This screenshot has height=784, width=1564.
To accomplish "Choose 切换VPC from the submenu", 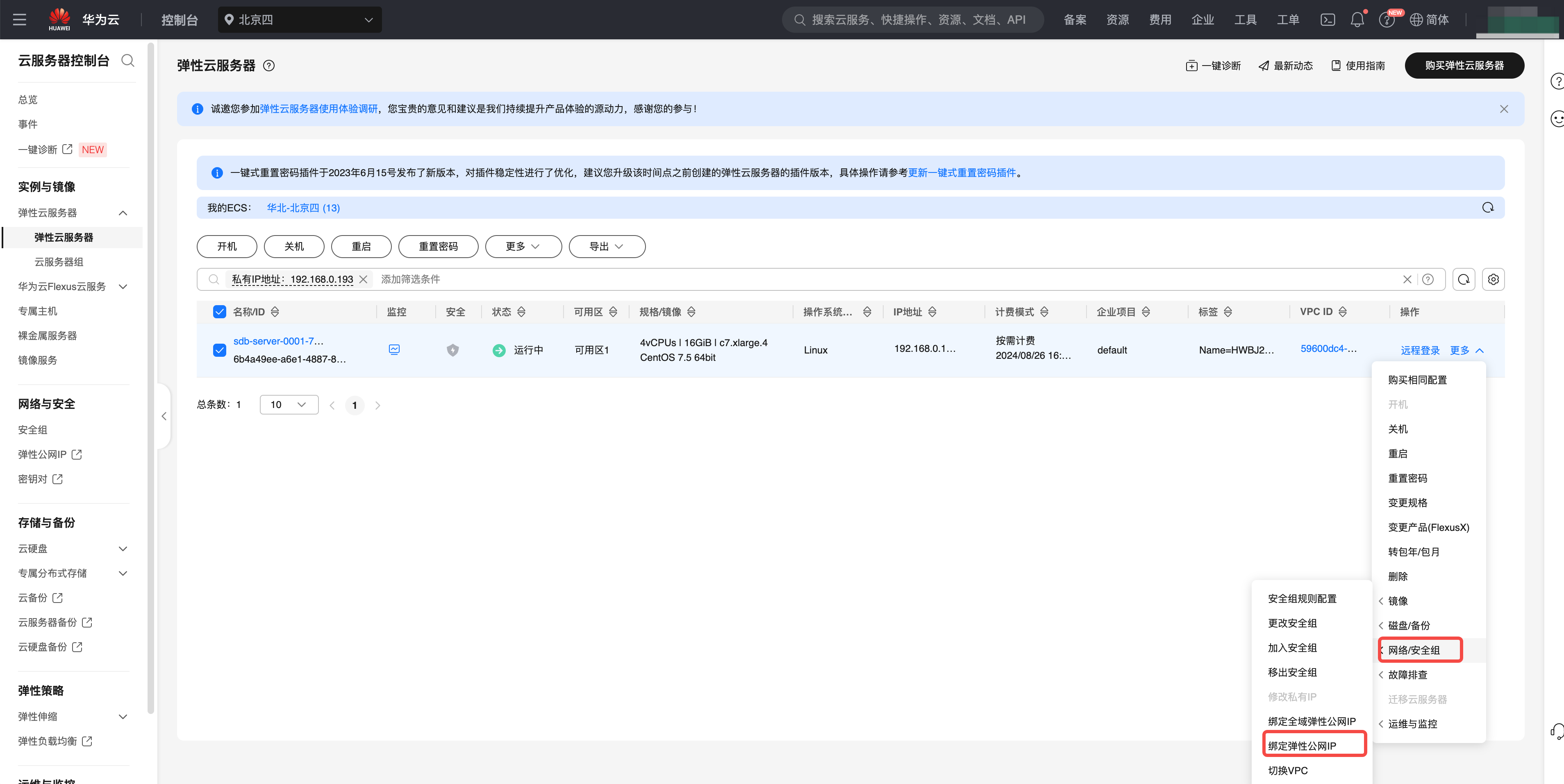I will coord(1288,770).
